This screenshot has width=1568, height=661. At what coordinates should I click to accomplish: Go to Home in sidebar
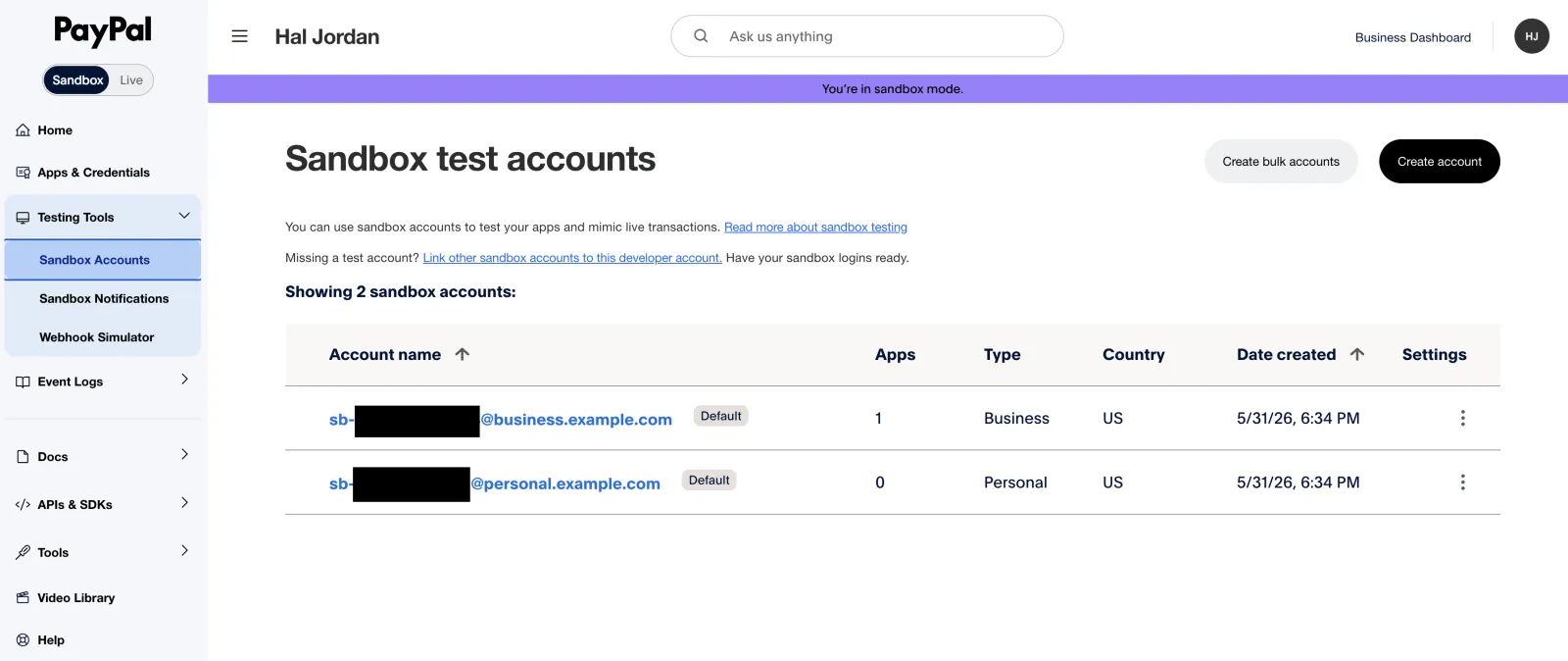tap(55, 130)
